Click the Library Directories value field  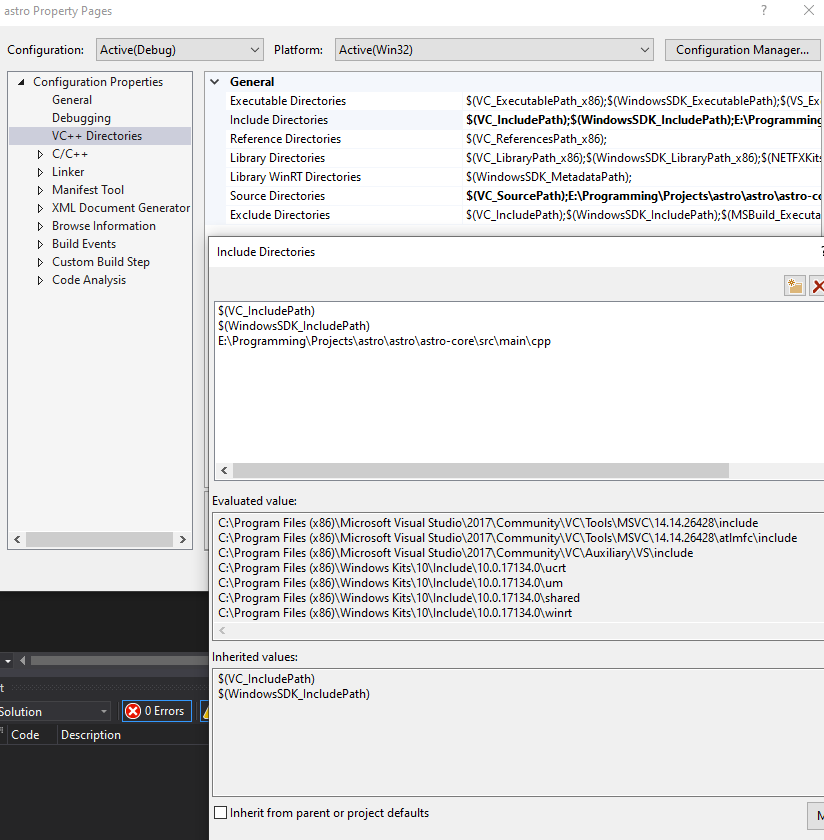pyautogui.click(x=642, y=158)
